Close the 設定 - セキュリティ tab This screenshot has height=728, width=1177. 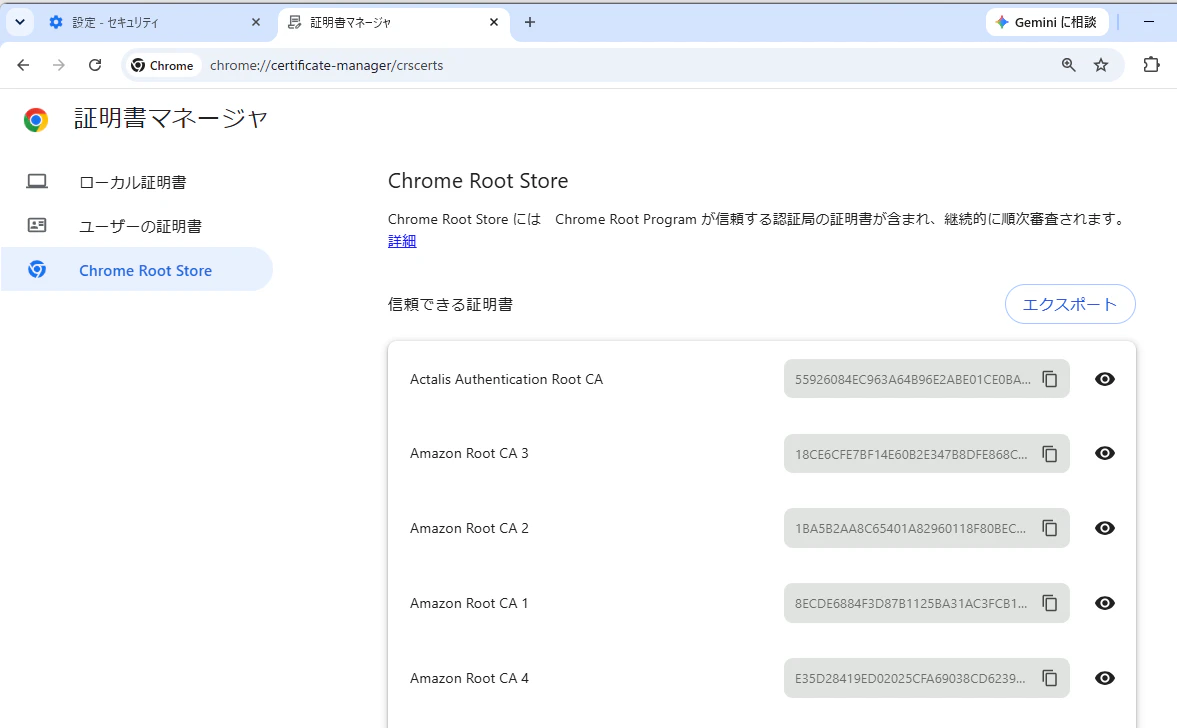click(x=256, y=23)
